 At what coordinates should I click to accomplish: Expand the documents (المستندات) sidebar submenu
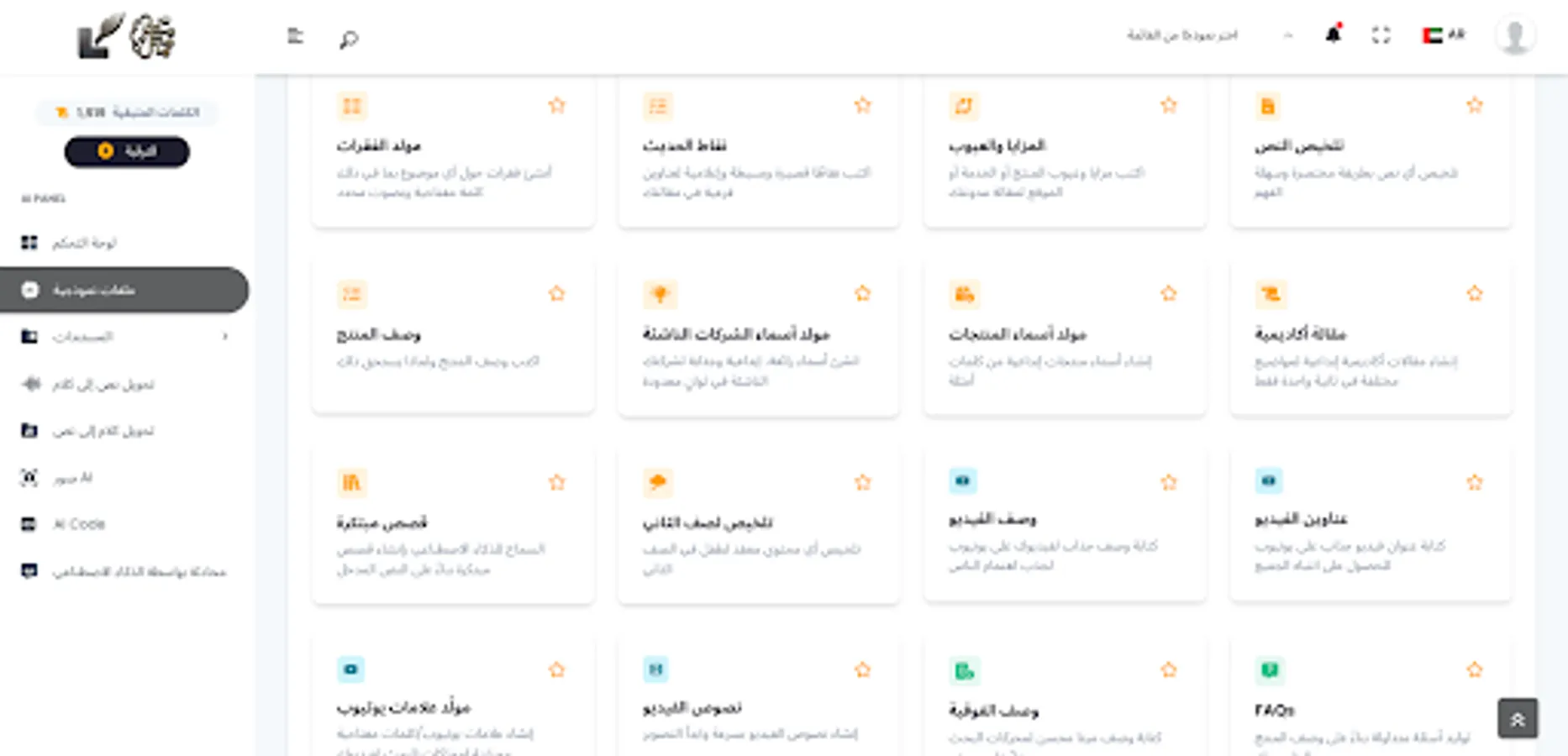(224, 337)
